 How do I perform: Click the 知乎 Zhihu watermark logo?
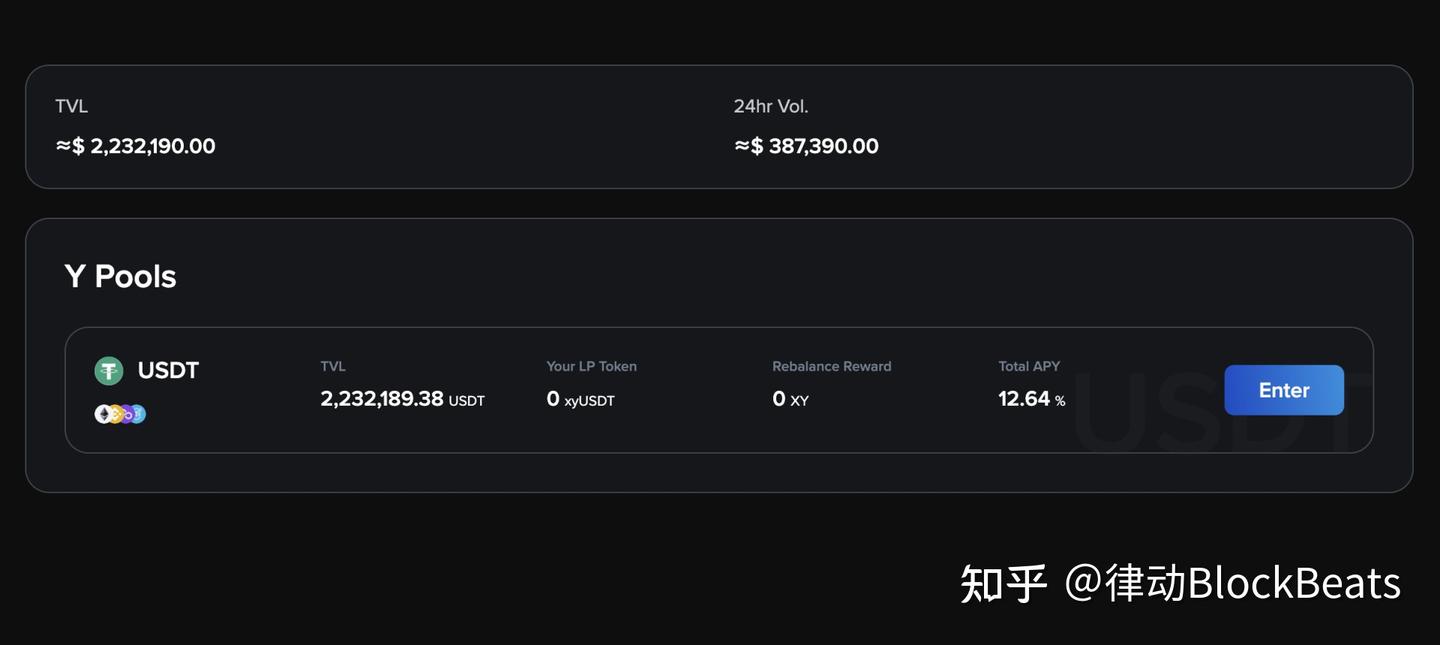[1003, 583]
